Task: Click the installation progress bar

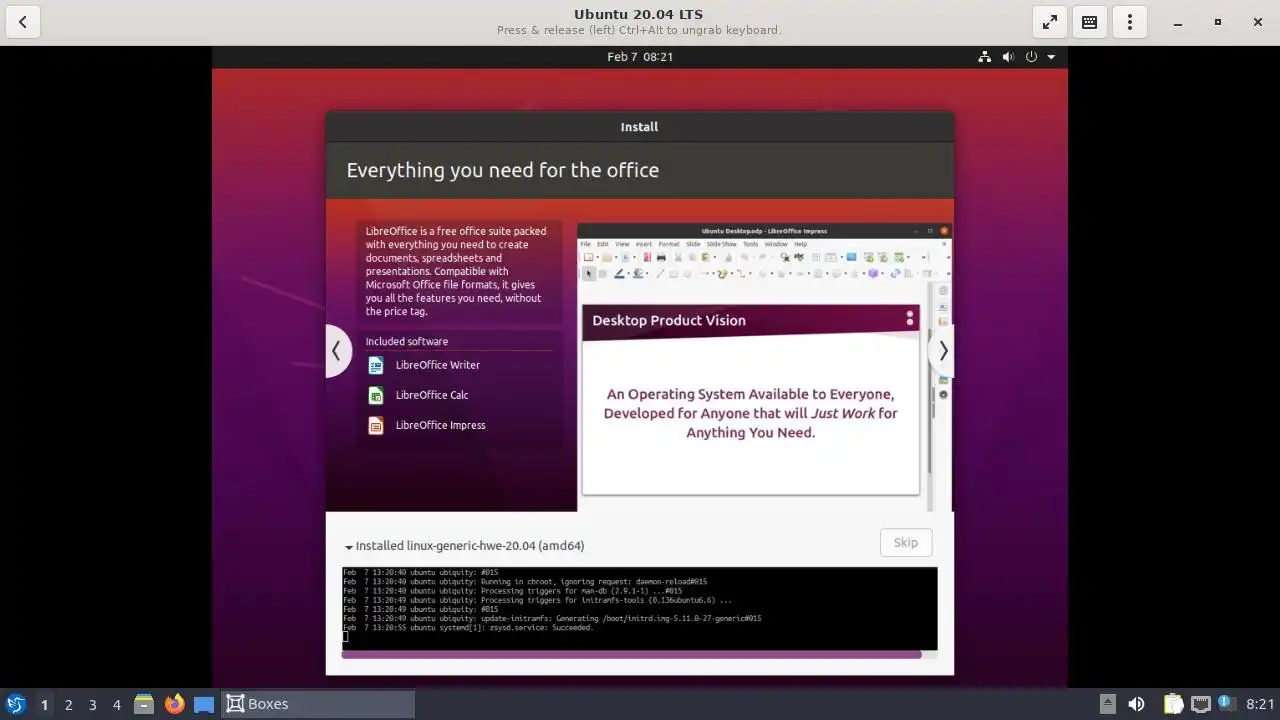Action: coord(639,655)
